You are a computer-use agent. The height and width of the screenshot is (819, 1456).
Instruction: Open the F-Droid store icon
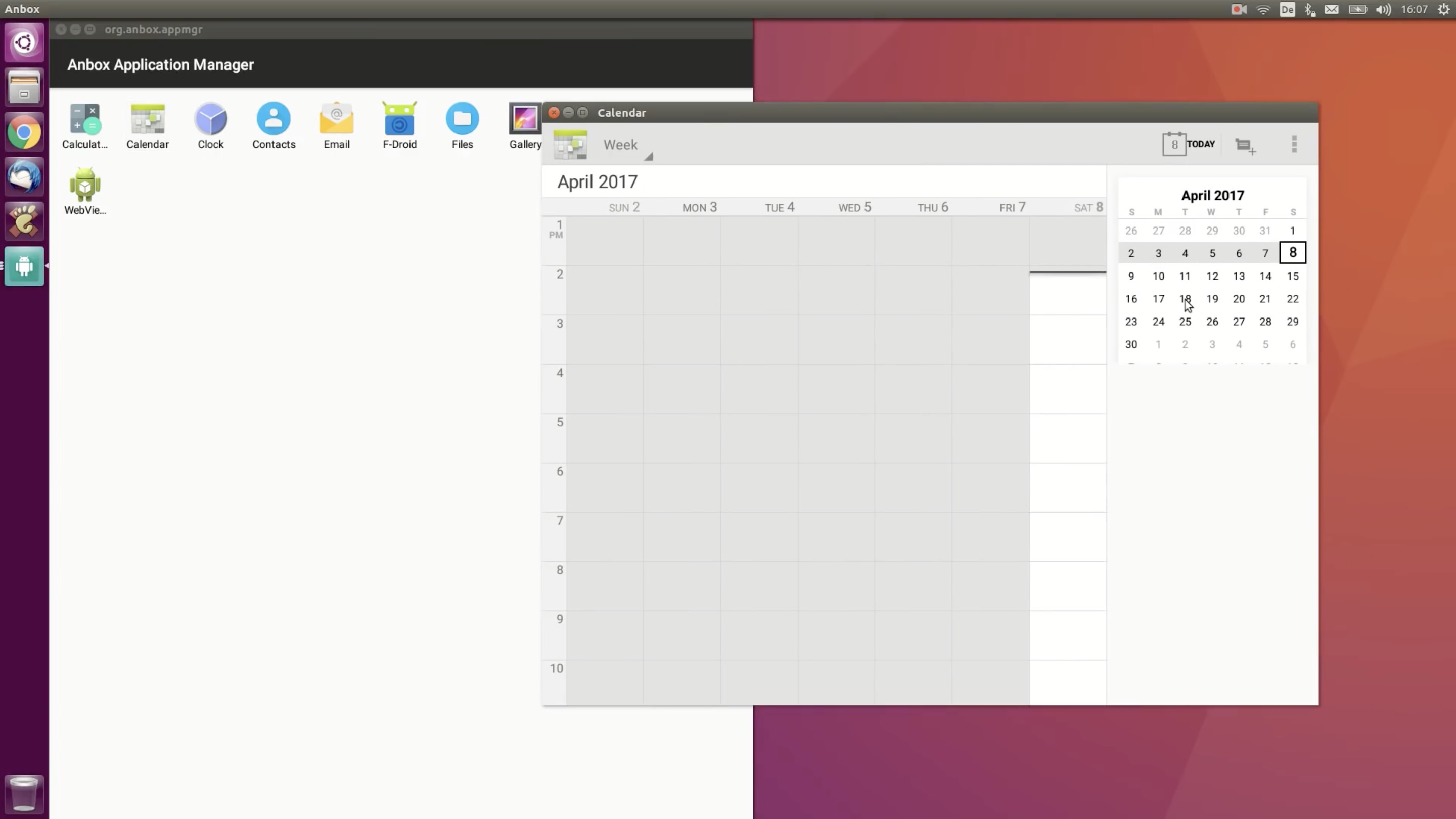coord(399,125)
